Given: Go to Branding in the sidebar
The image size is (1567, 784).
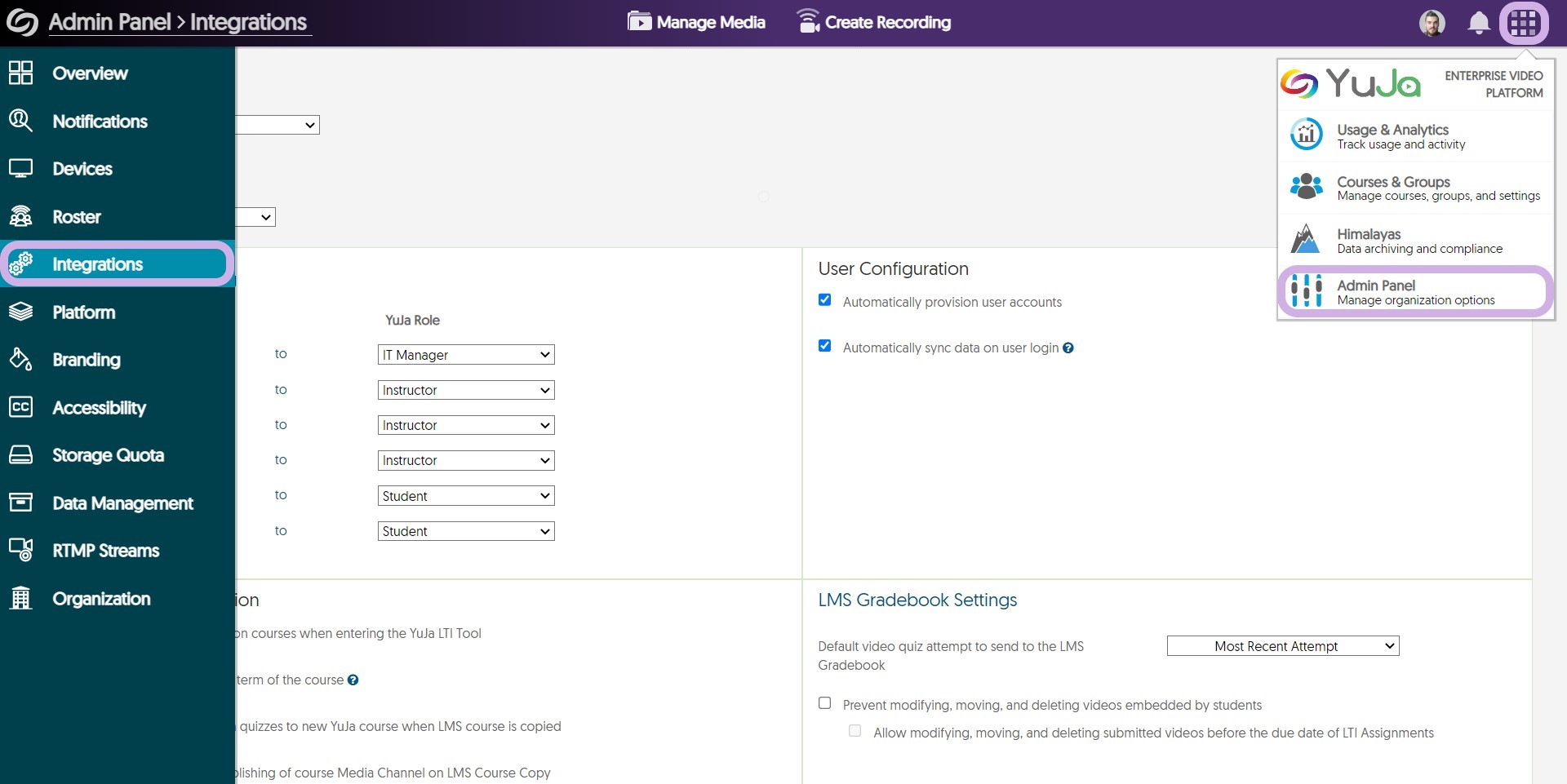Looking at the screenshot, I should (86, 360).
